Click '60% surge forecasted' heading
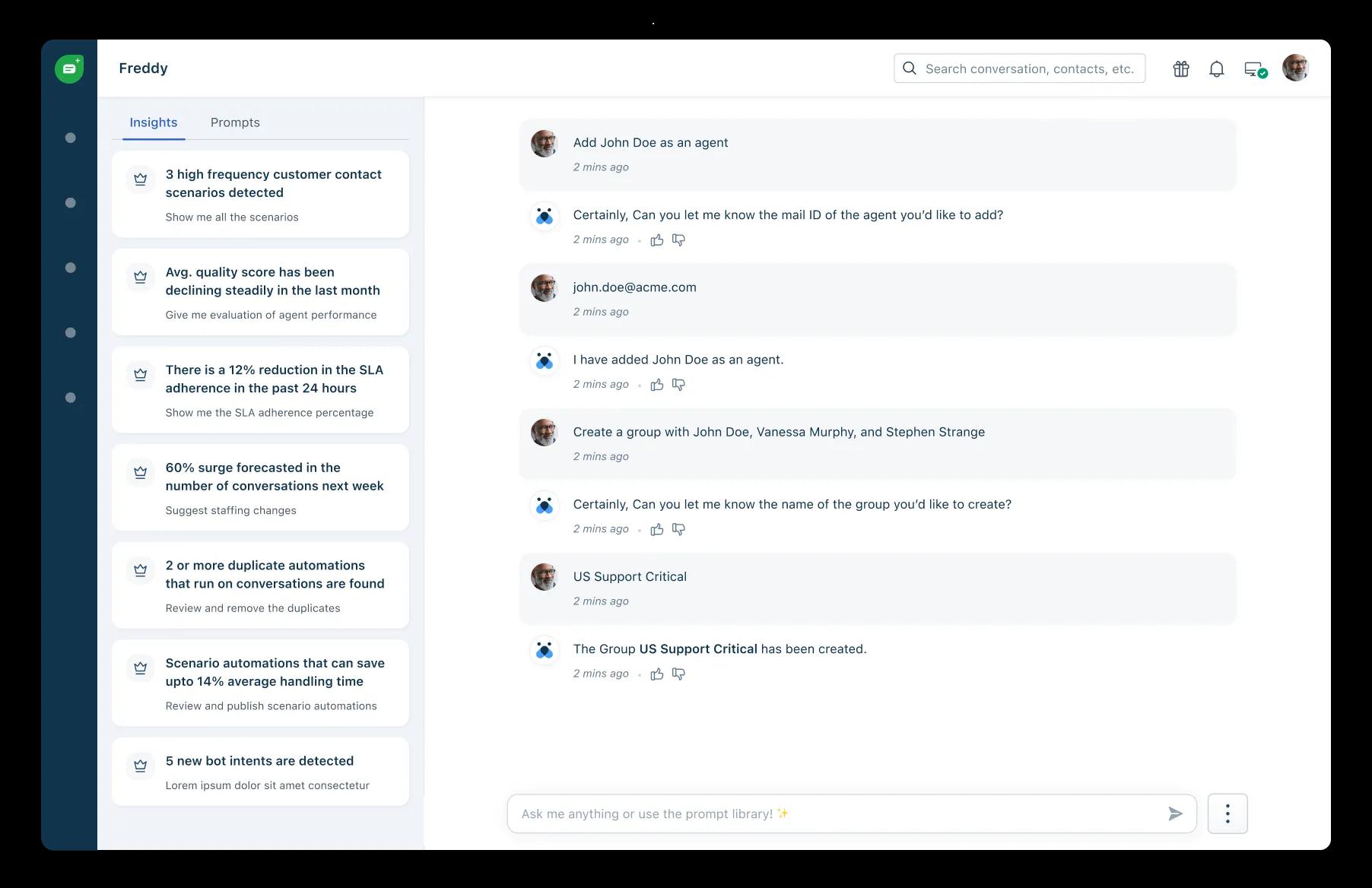The image size is (1372, 888). (274, 477)
